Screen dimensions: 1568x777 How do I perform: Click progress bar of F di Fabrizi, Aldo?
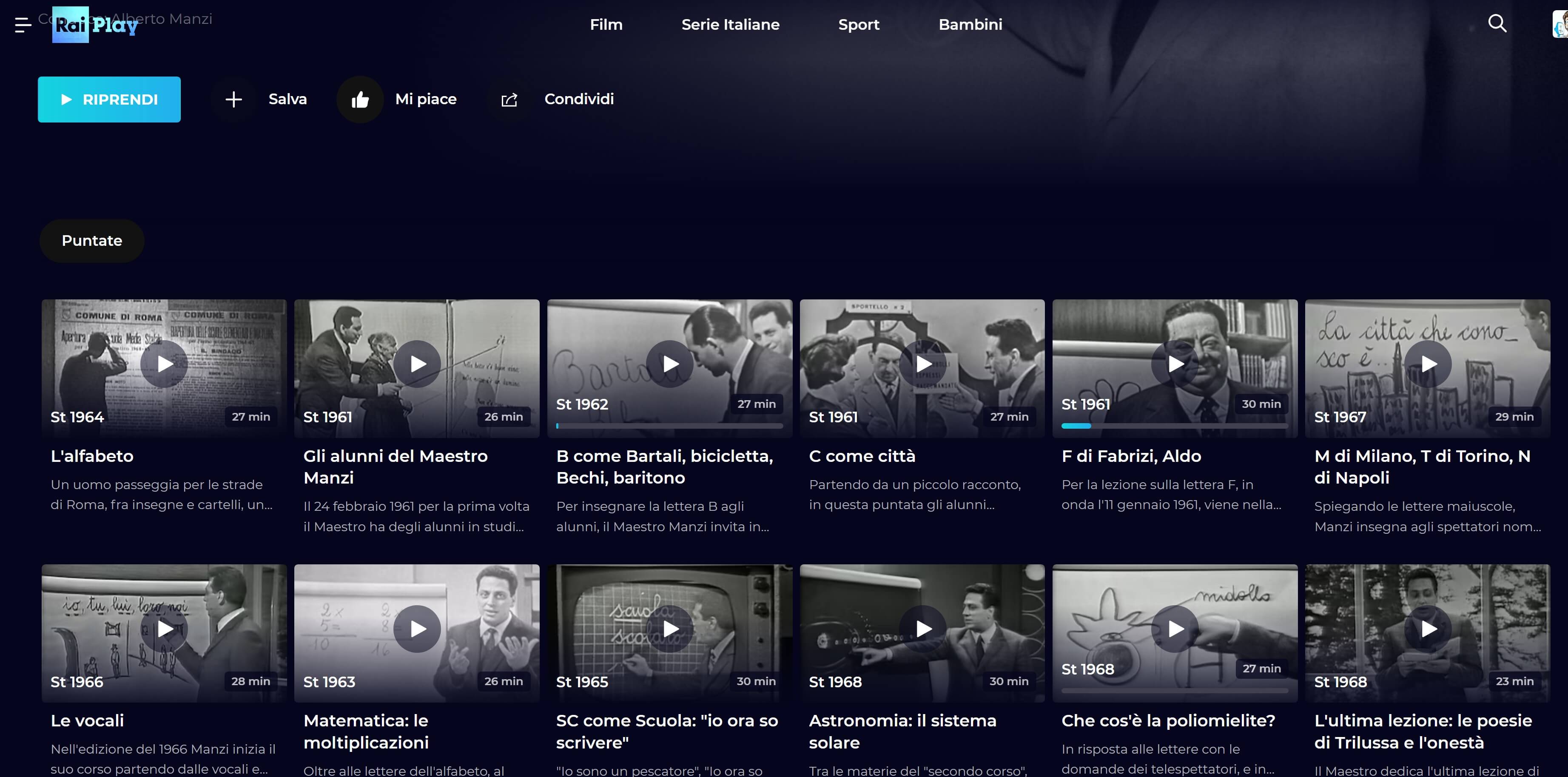coord(1174,426)
